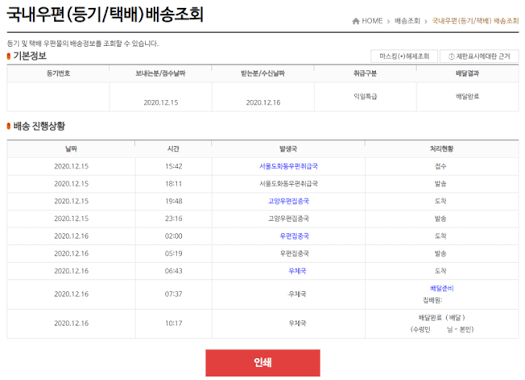Click the date in the 15:42 row
This screenshot has width=525, height=380.
[71, 166]
